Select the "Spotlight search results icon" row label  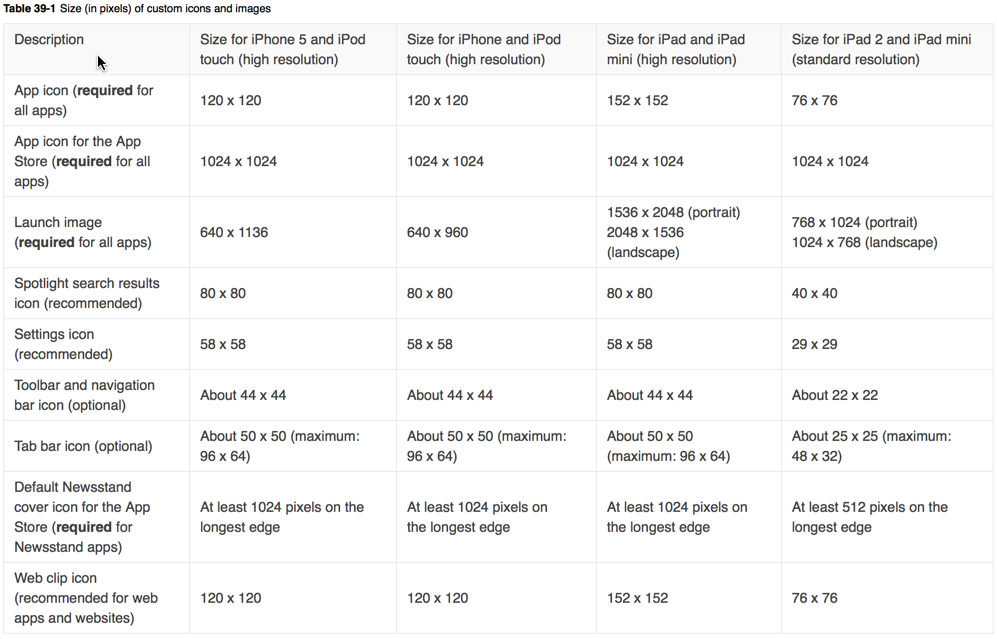coord(87,293)
